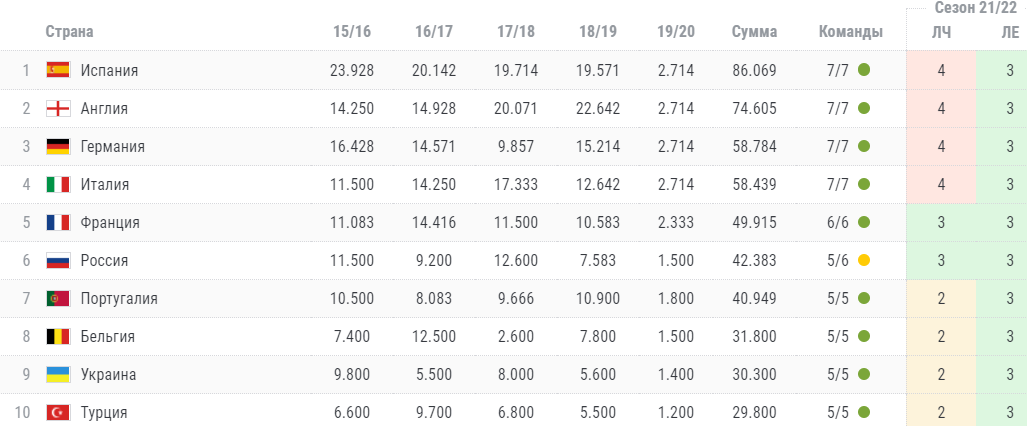Click the England flag icon
The height and width of the screenshot is (426, 1027).
click(57, 108)
